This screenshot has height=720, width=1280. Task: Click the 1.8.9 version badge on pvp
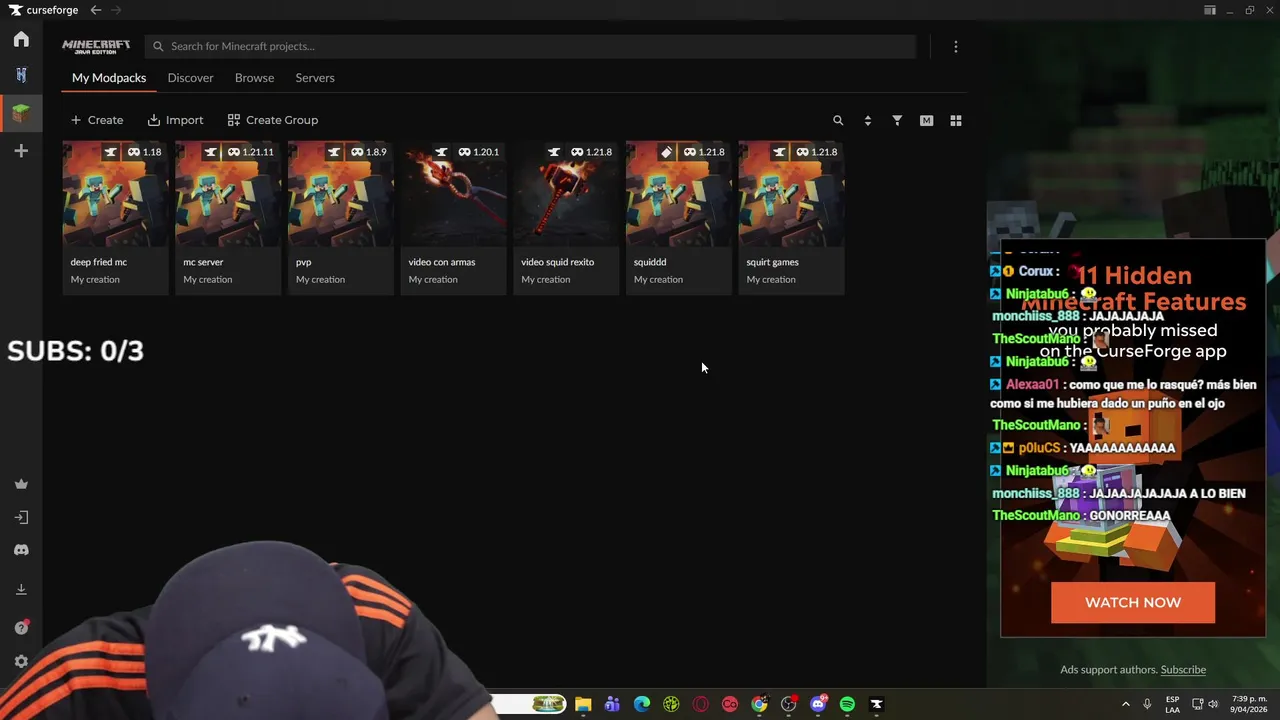369,152
